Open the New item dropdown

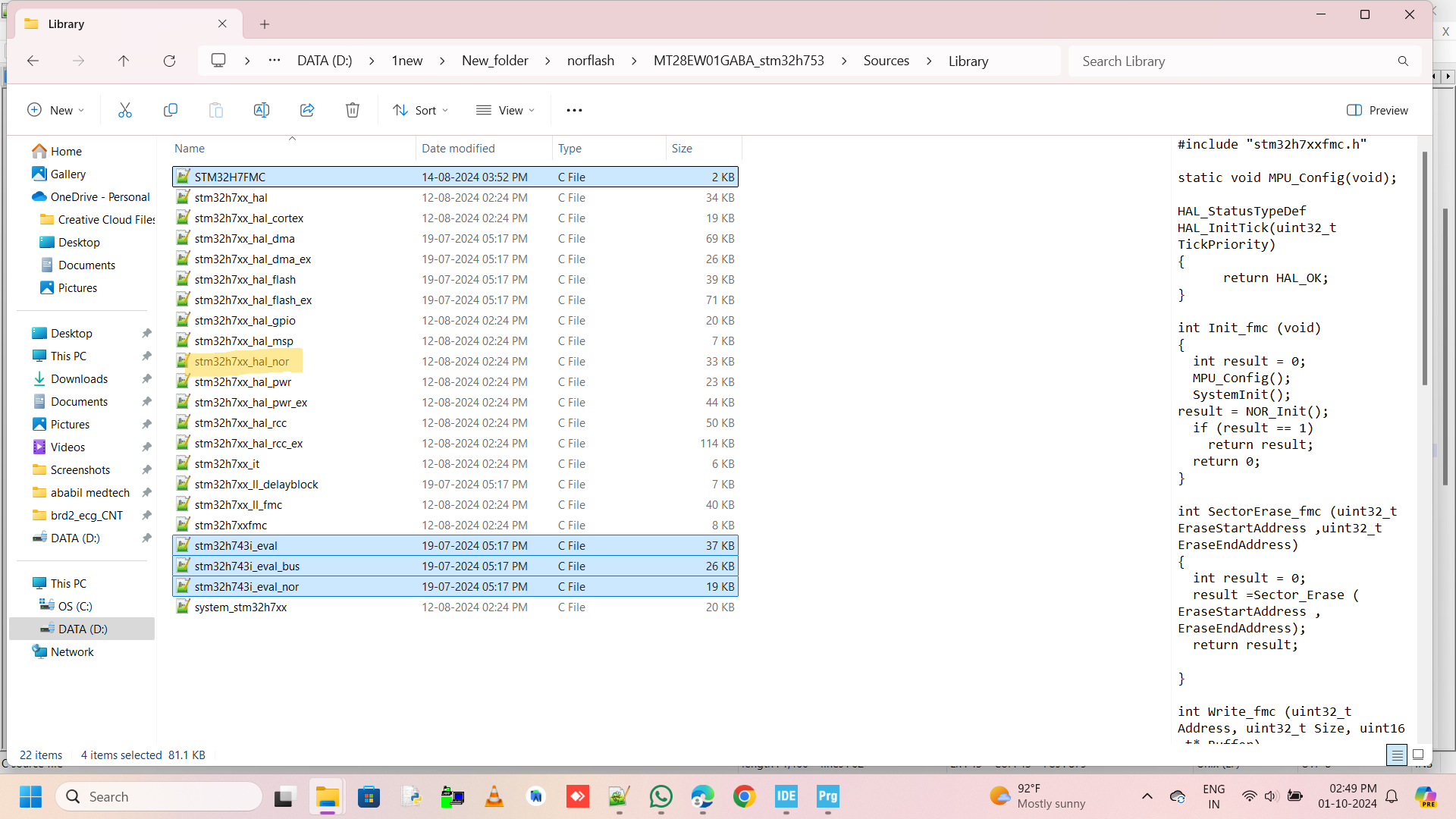[x=55, y=110]
